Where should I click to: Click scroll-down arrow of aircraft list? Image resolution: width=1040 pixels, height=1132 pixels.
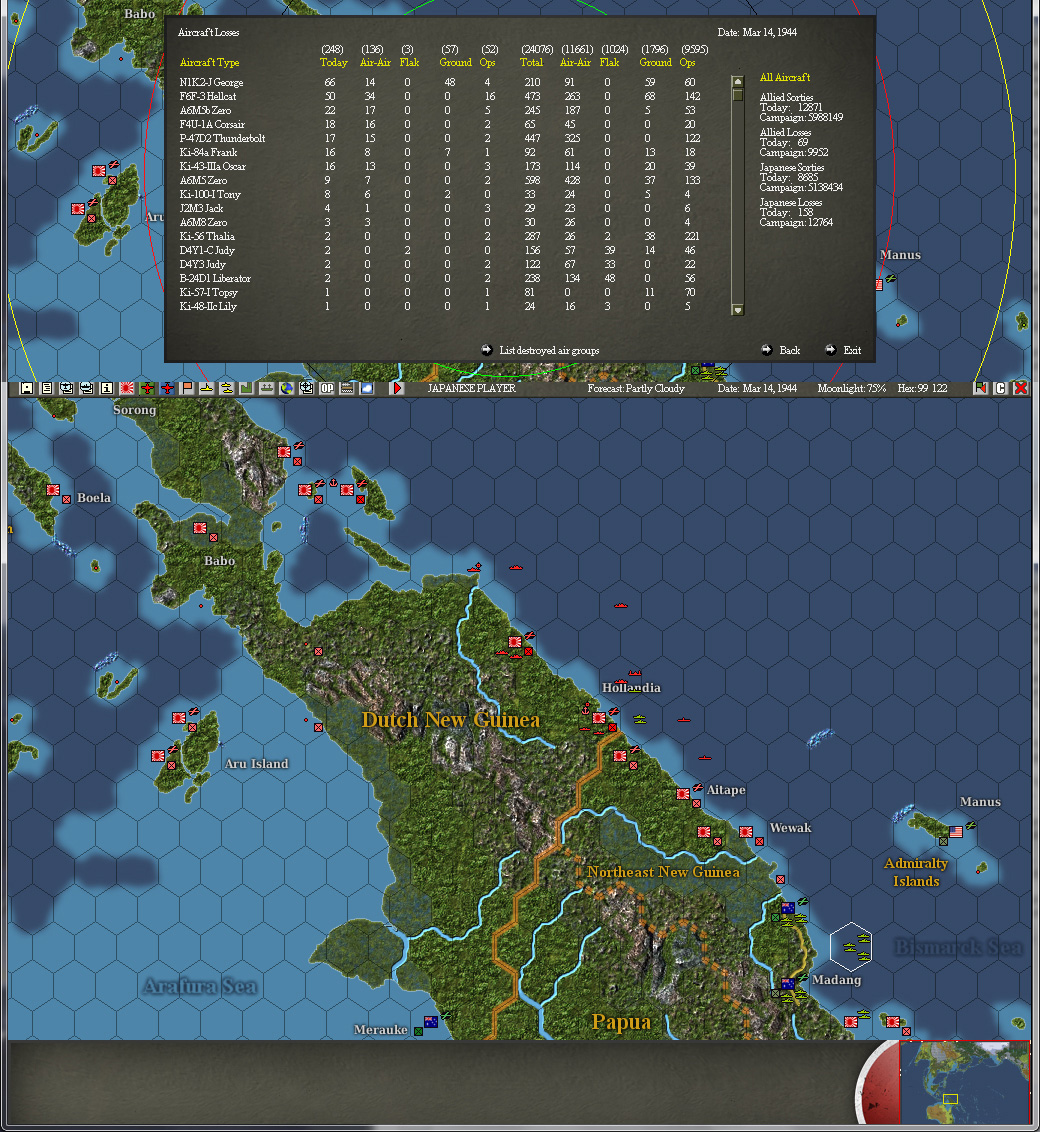pos(738,310)
